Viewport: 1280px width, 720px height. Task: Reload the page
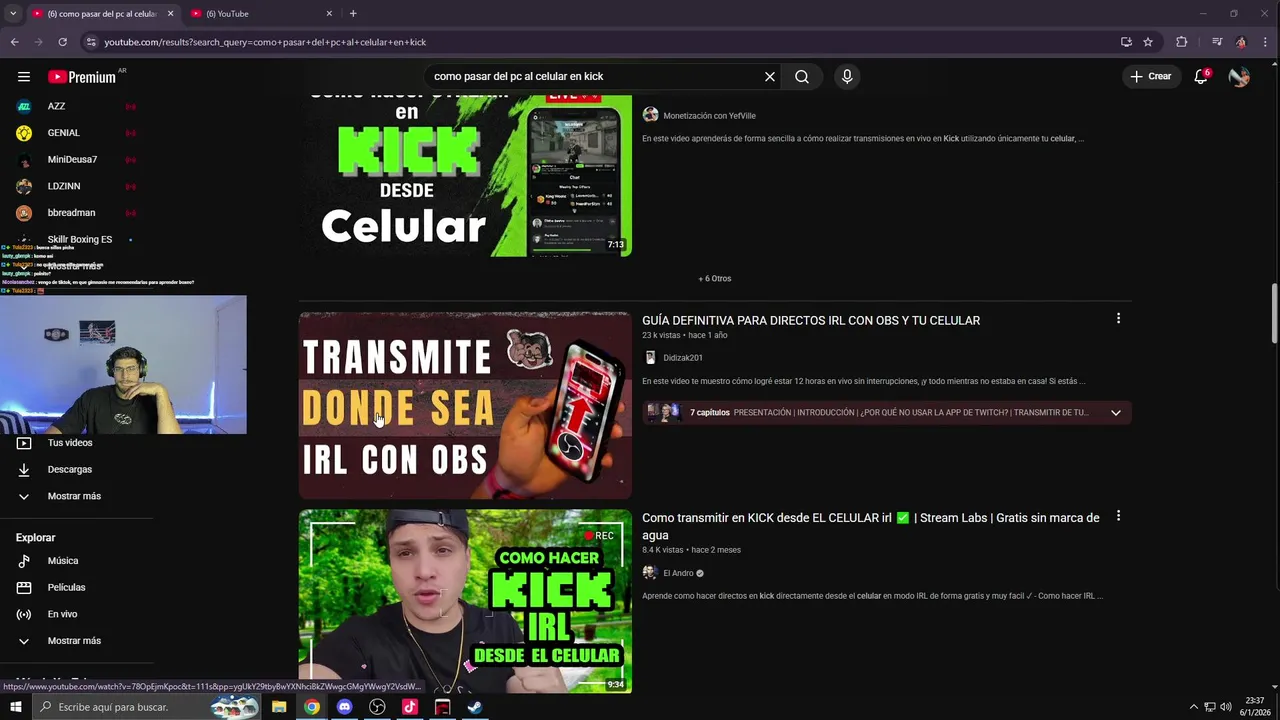(x=62, y=42)
